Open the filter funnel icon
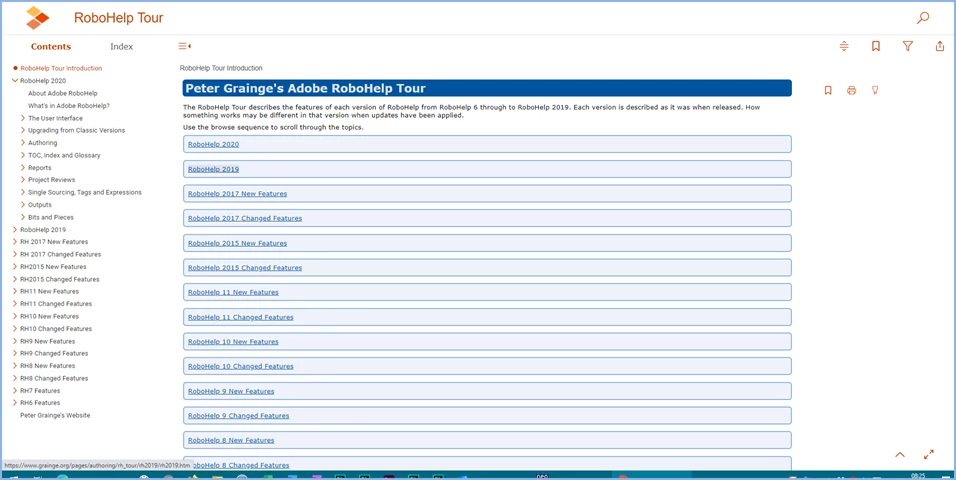Screen dimensions: 956x480 point(907,46)
